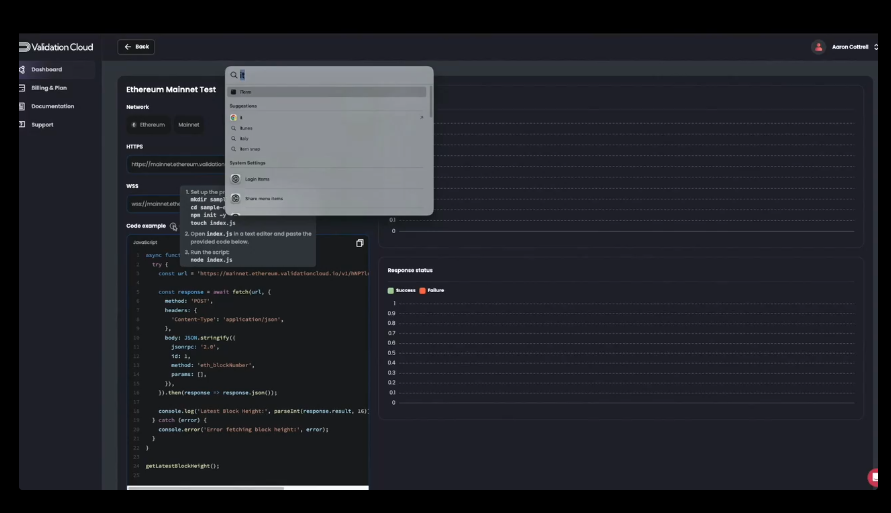The width and height of the screenshot is (891, 513).
Task: Click the JavaScript language label
Action: [x=145, y=243]
